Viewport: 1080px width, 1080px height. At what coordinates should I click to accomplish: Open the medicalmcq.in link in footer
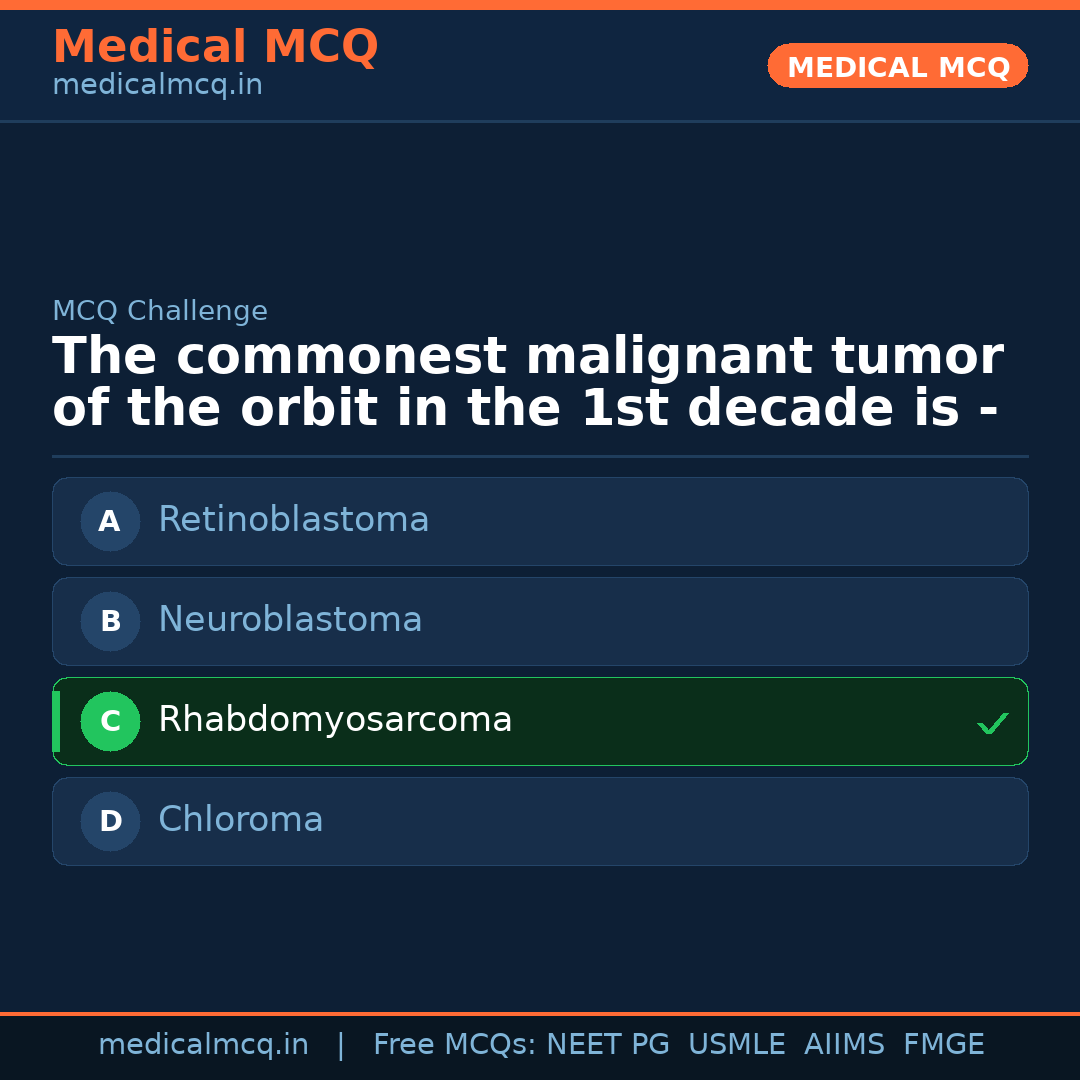point(203,1045)
